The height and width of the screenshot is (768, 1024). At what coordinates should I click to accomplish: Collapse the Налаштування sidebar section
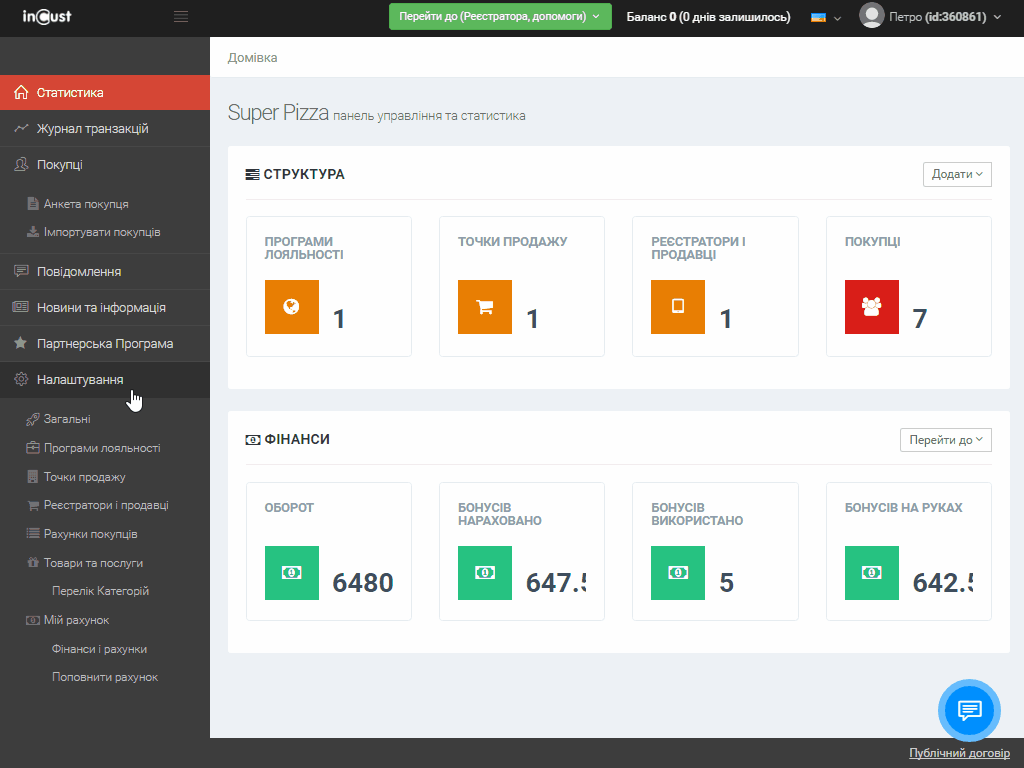80,380
